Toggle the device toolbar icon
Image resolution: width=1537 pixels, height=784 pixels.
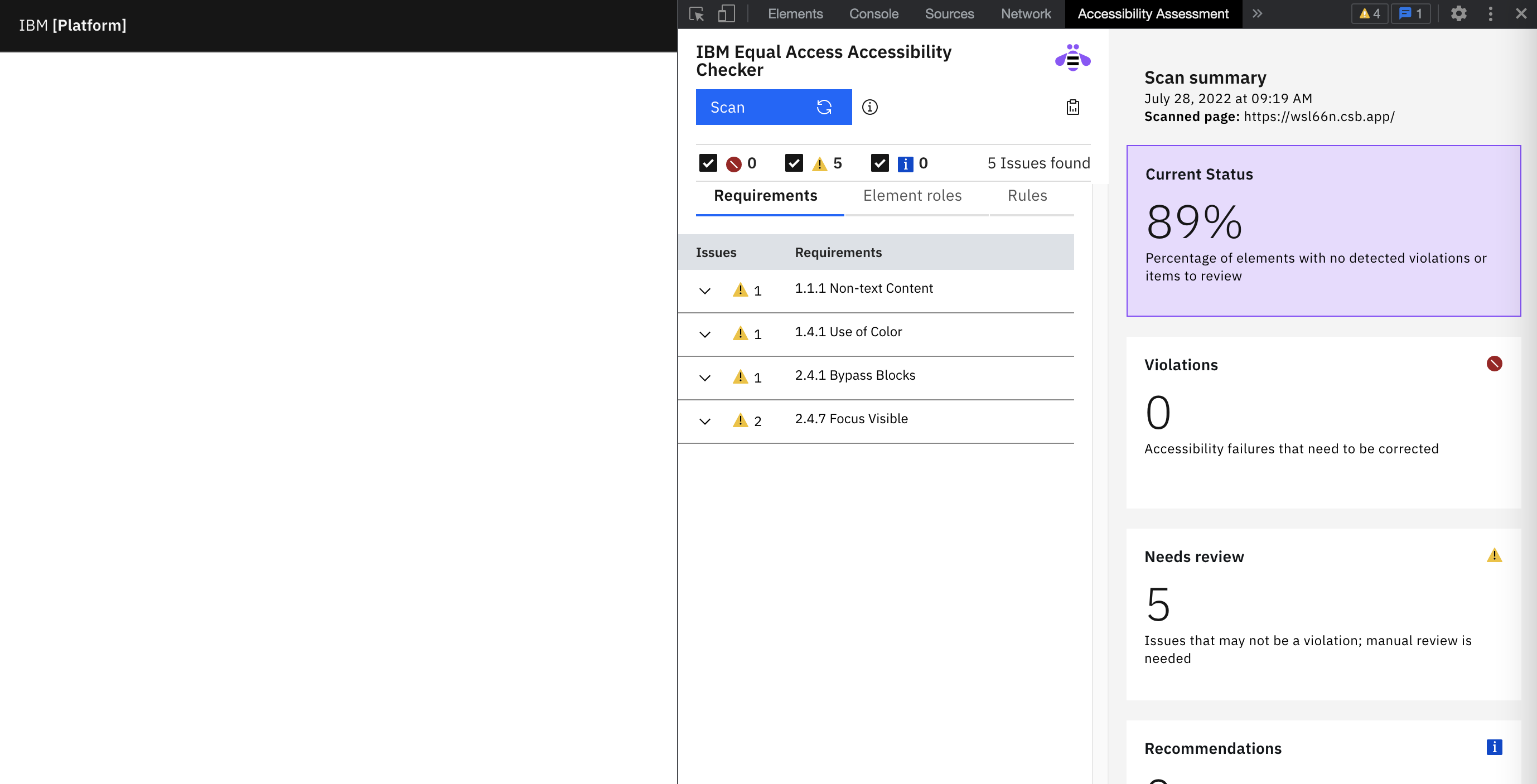click(726, 14)
